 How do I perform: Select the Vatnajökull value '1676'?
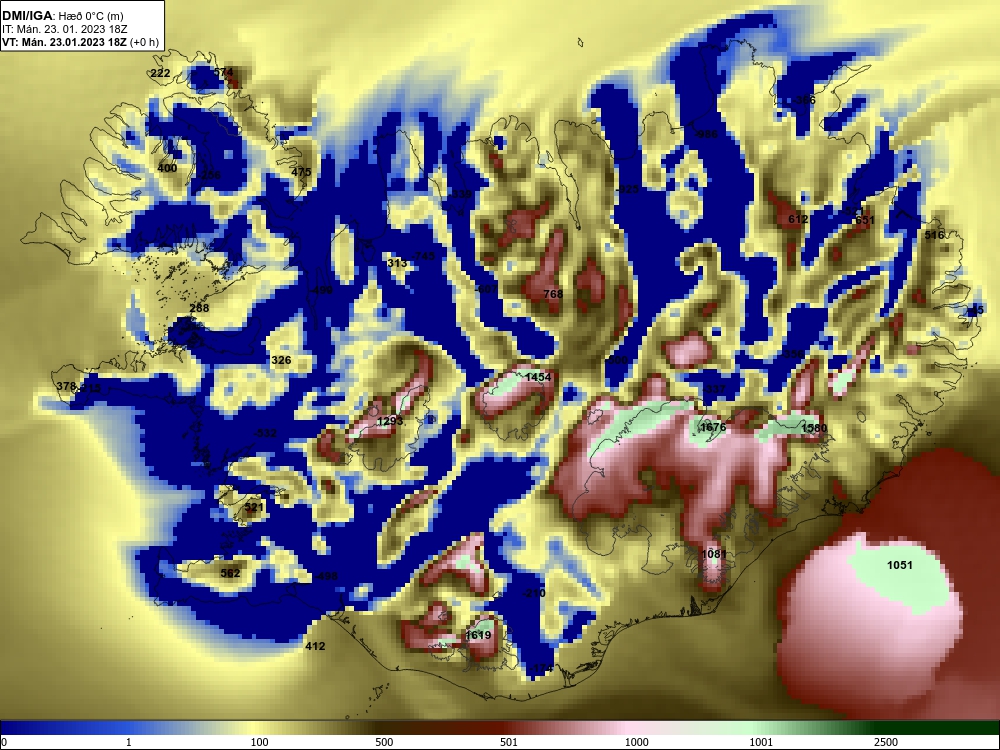pyautogui.click(x=712, y=427)
